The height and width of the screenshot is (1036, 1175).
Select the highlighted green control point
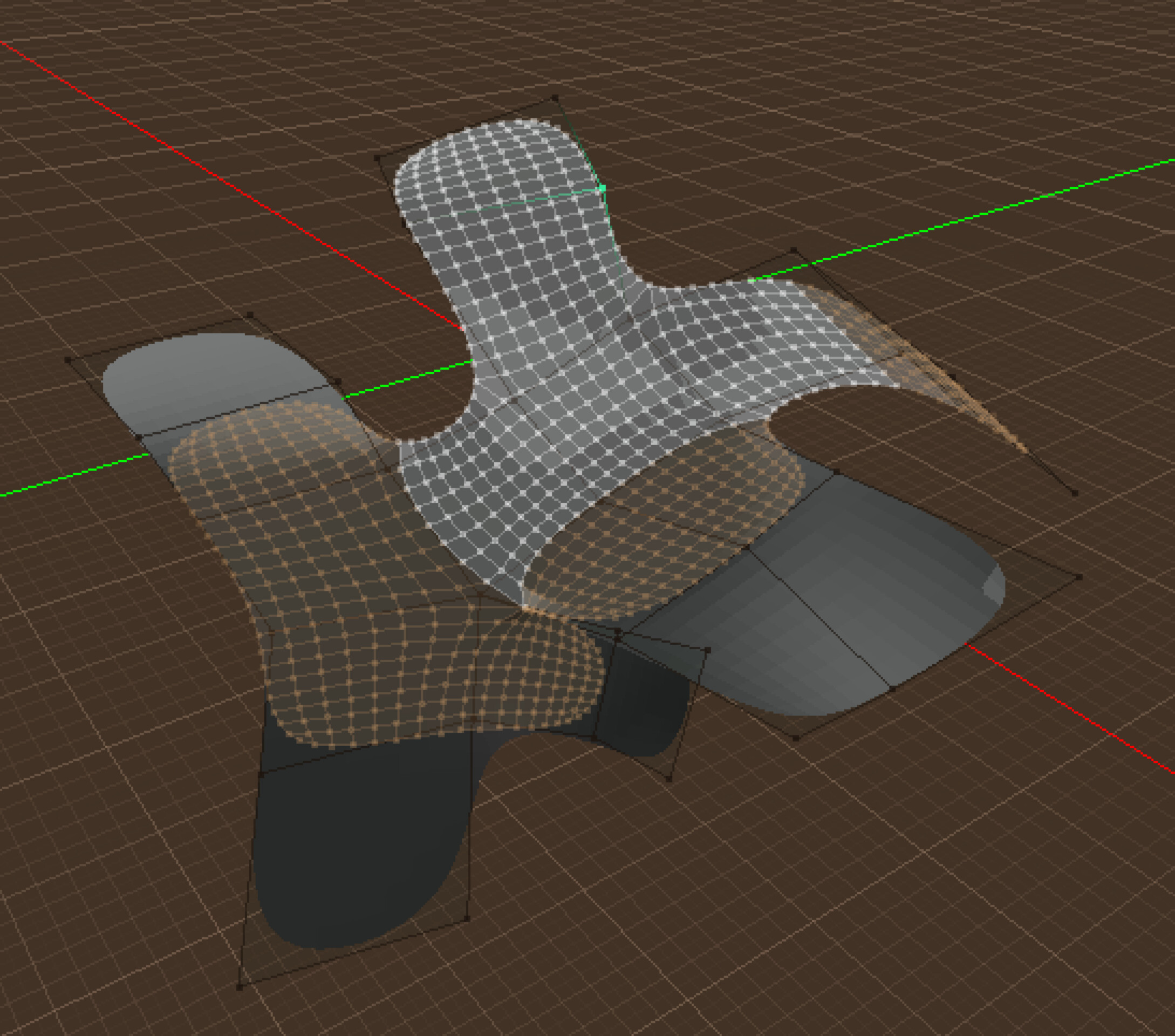[602, 188]
